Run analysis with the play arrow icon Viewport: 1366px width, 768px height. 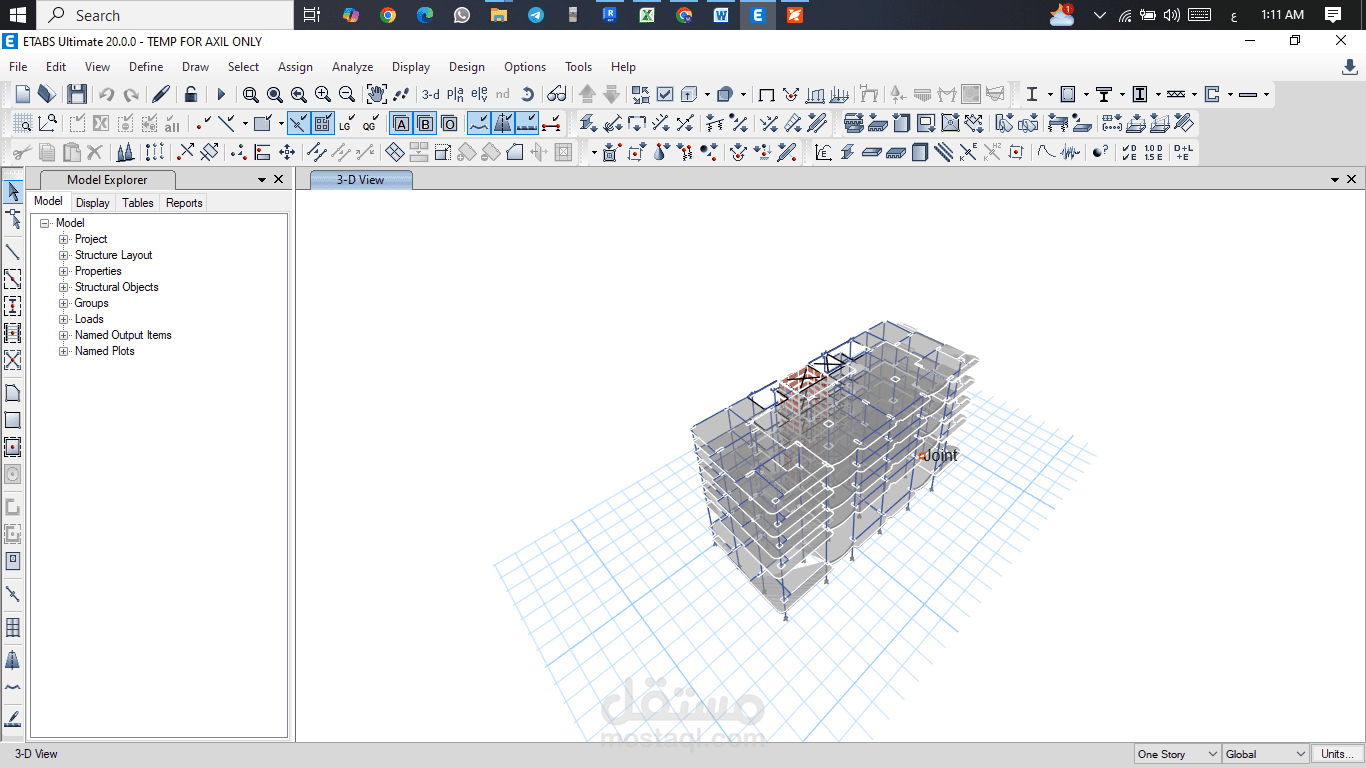pos(221,94)
